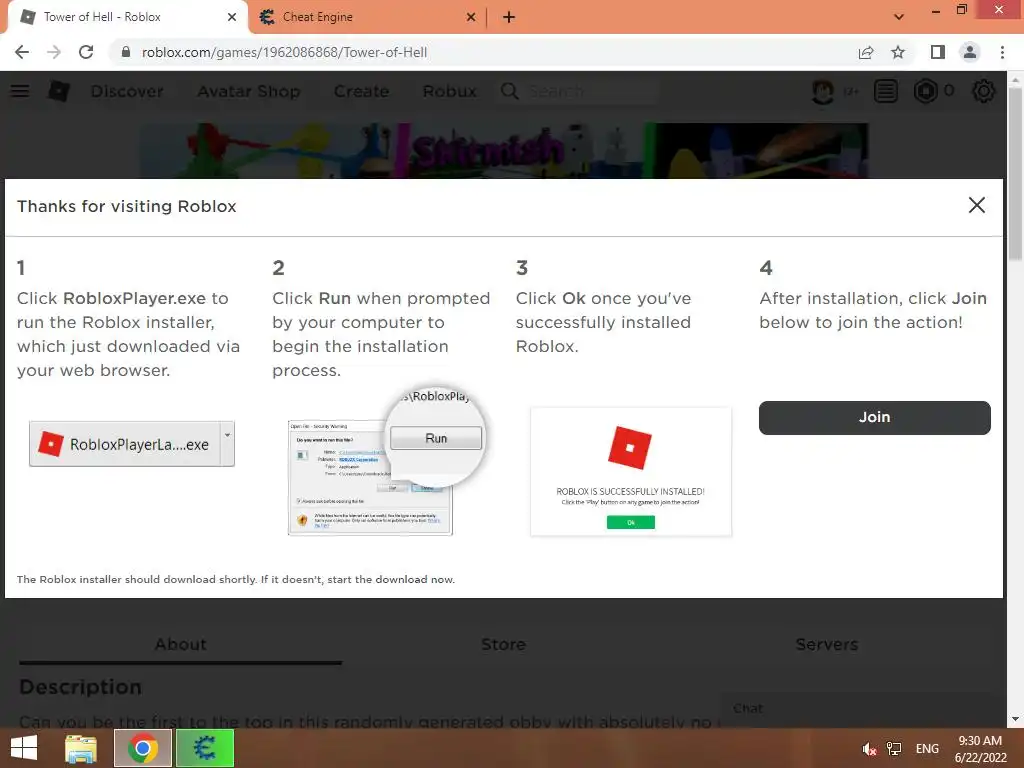Reload the current page
The height and width of the screenshot is (768, 1024).
86,52
